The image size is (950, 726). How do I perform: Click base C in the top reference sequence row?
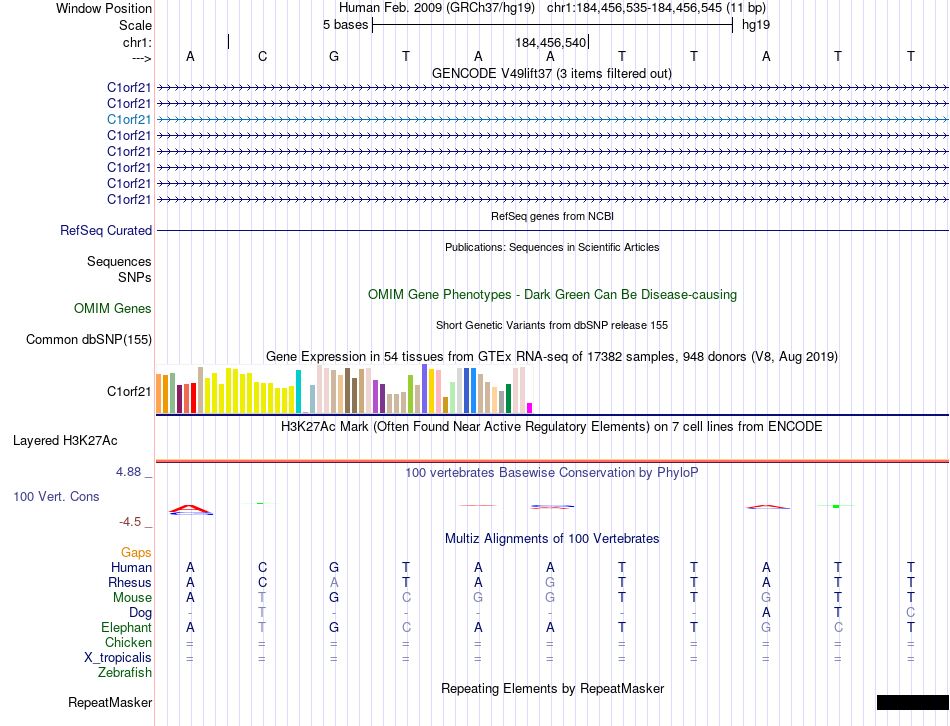click(x=262, y=56)
